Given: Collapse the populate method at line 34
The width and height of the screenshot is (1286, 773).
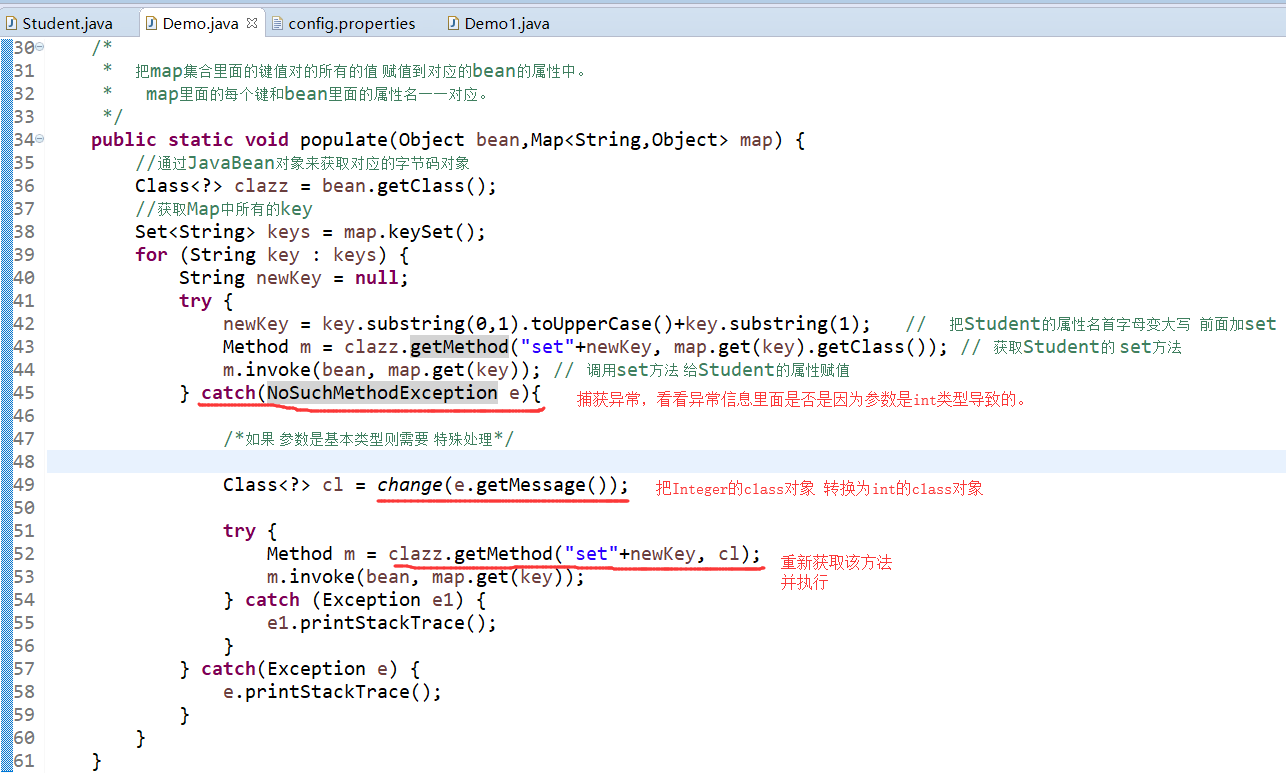Looking at the screenshot, I should point(39,140).
